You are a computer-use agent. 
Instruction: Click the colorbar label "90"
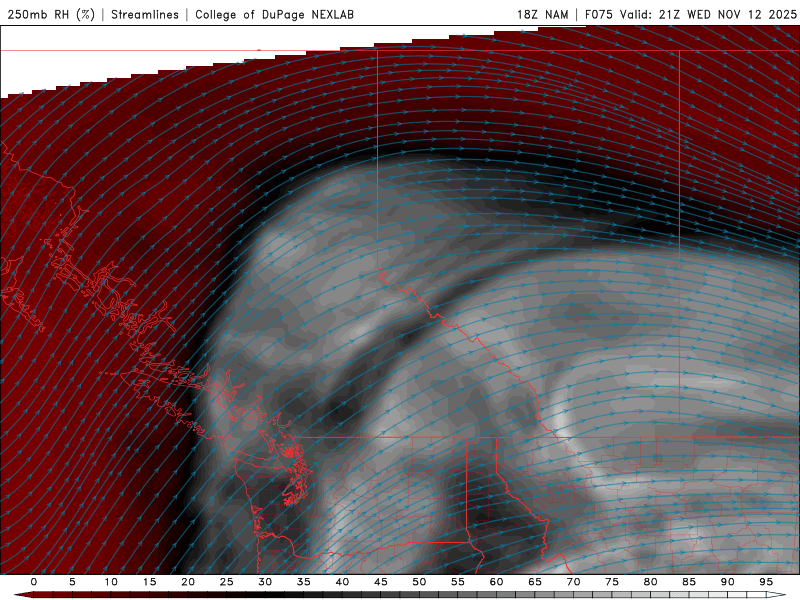(x=727, y=582)
